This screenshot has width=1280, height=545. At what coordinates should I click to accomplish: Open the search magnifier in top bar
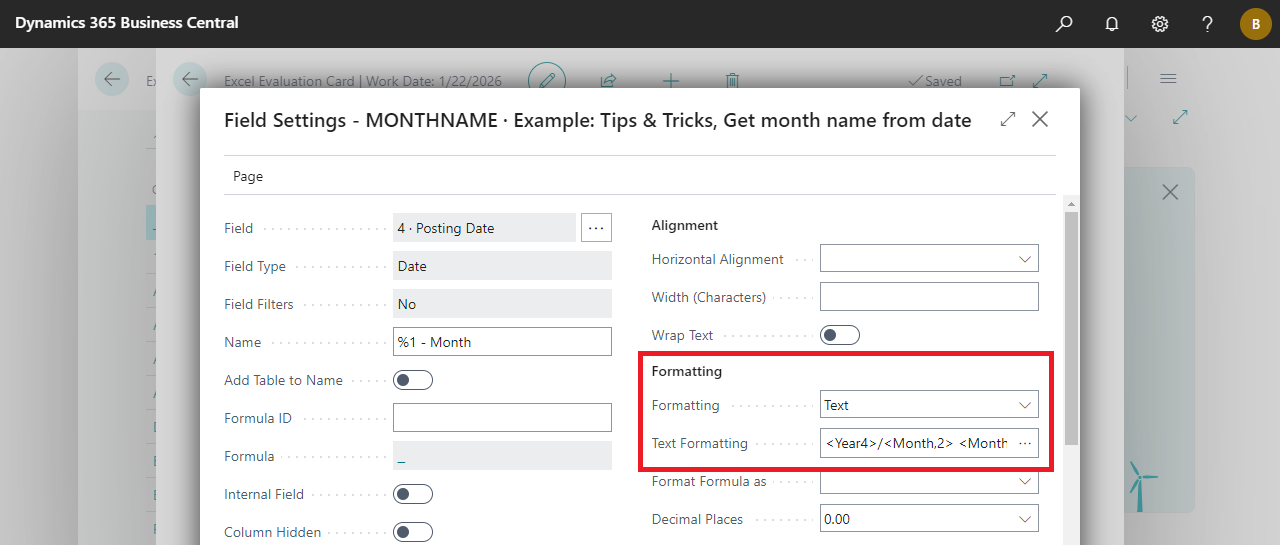(1064, 24)
